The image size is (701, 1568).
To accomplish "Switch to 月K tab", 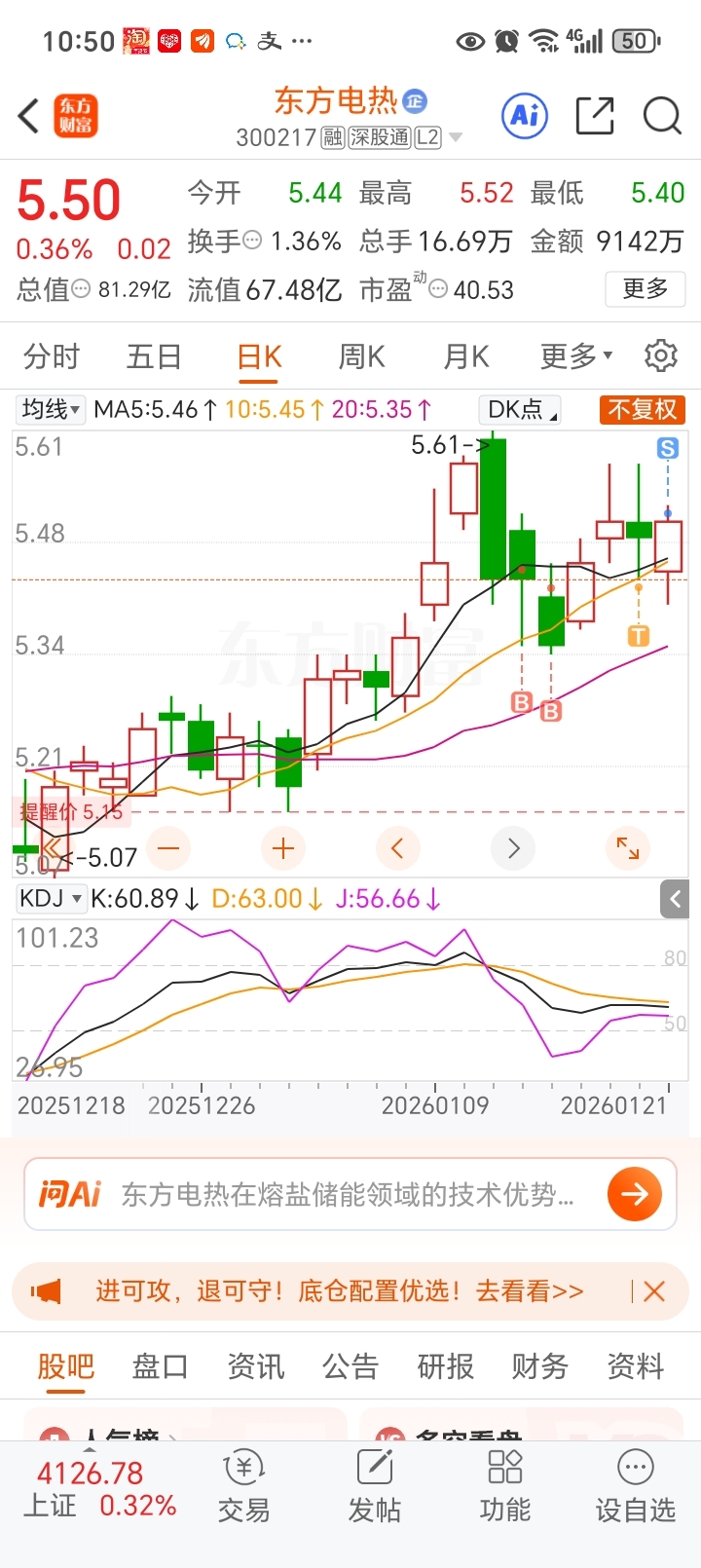I will tap(465, 356).
